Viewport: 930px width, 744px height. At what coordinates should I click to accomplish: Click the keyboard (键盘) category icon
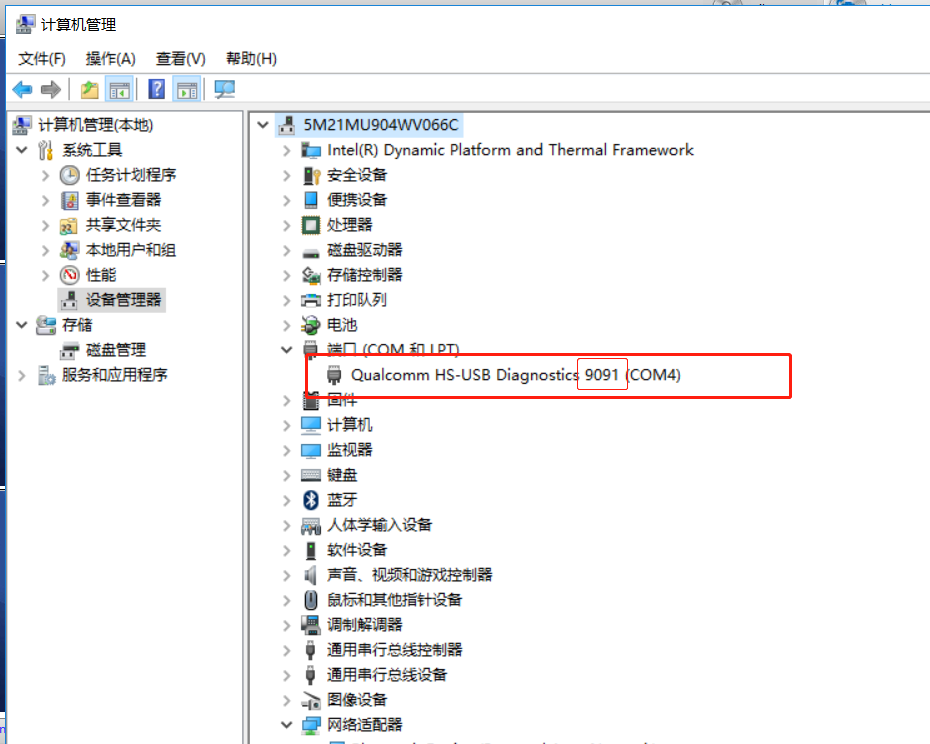pos(311,475)
